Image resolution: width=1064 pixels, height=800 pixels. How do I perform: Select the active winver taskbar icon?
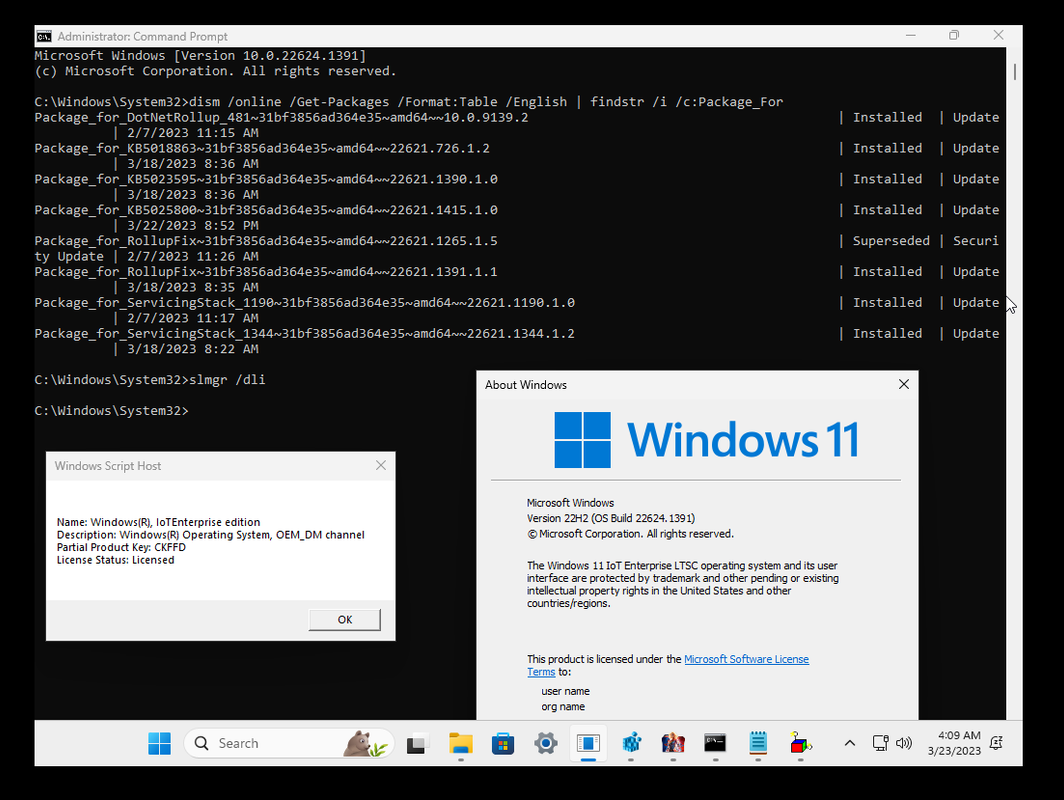click(588, 744)
